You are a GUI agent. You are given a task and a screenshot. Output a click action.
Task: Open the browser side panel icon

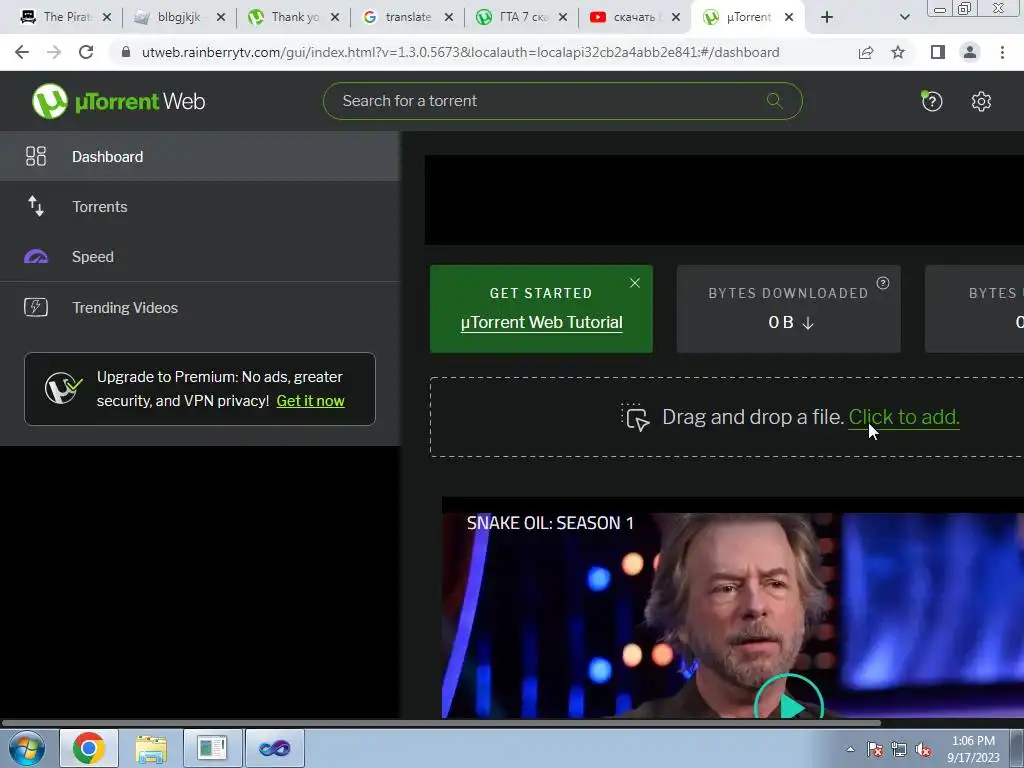[938, 52]
